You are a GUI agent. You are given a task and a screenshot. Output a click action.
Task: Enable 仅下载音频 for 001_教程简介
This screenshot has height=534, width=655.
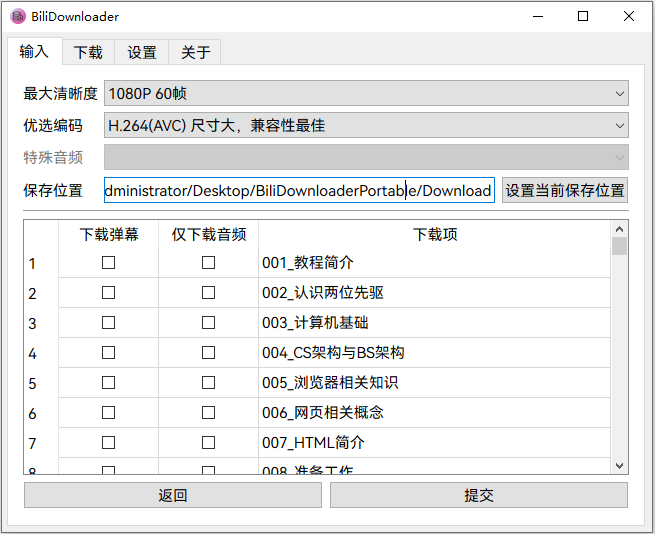pyautogui.click(x=208, y=263)
